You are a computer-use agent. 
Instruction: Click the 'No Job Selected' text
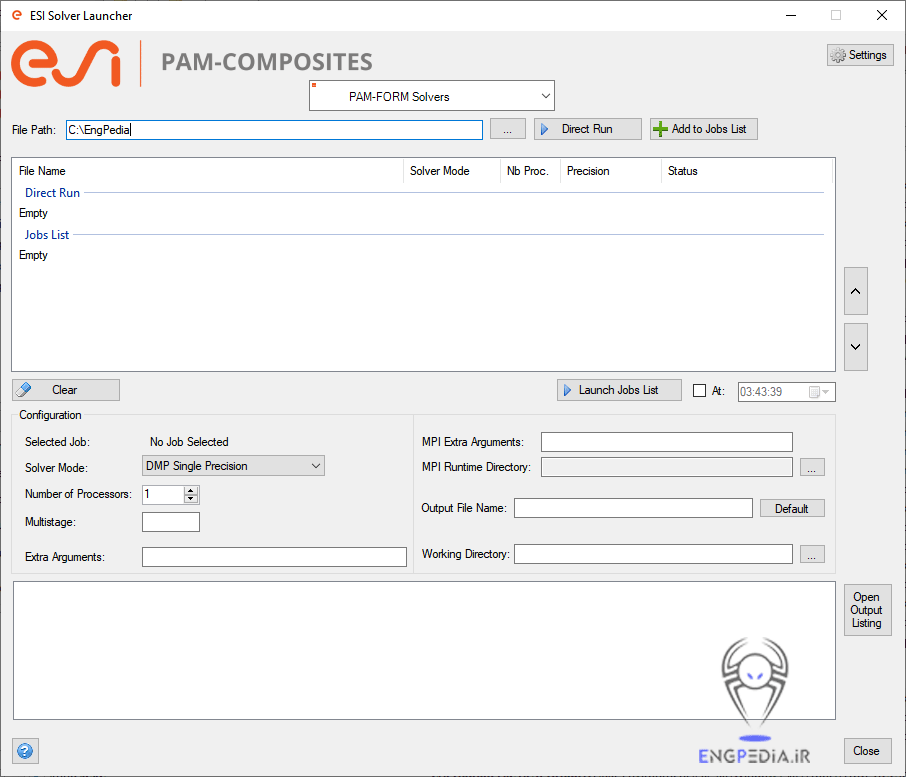190,442
